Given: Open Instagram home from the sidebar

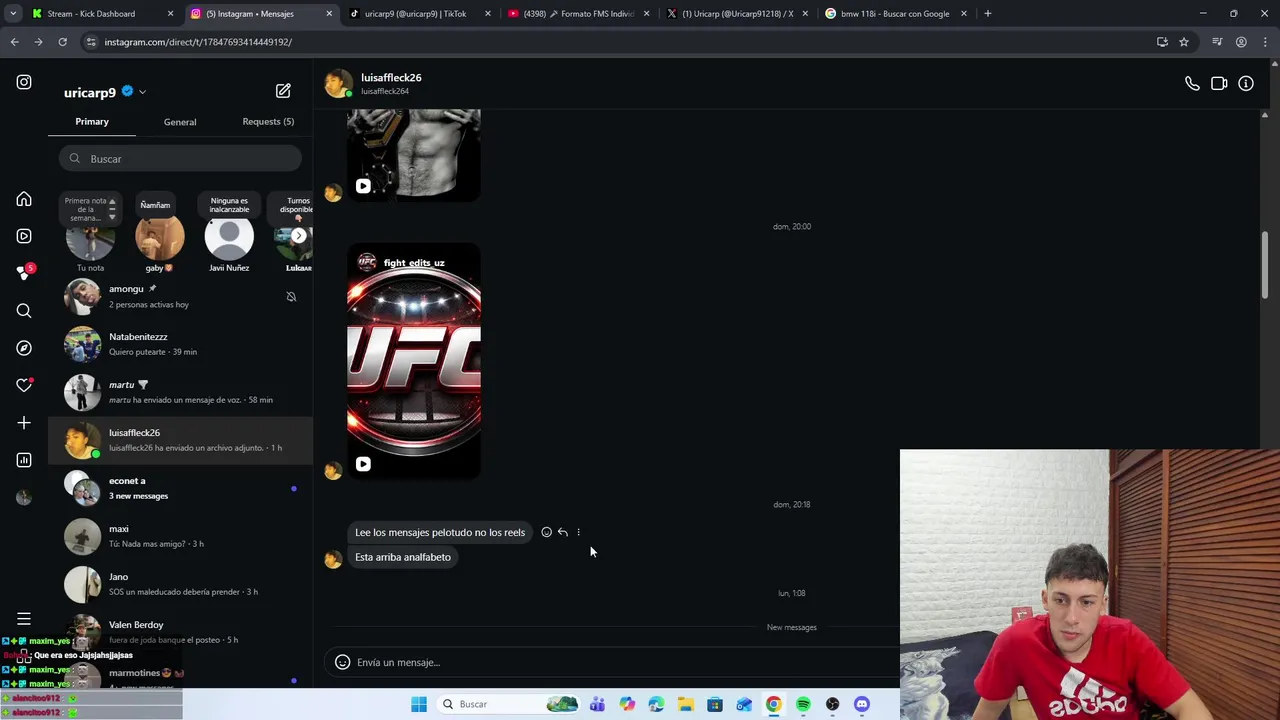Looking at the screenshot, I should click(x=24, y=199).
